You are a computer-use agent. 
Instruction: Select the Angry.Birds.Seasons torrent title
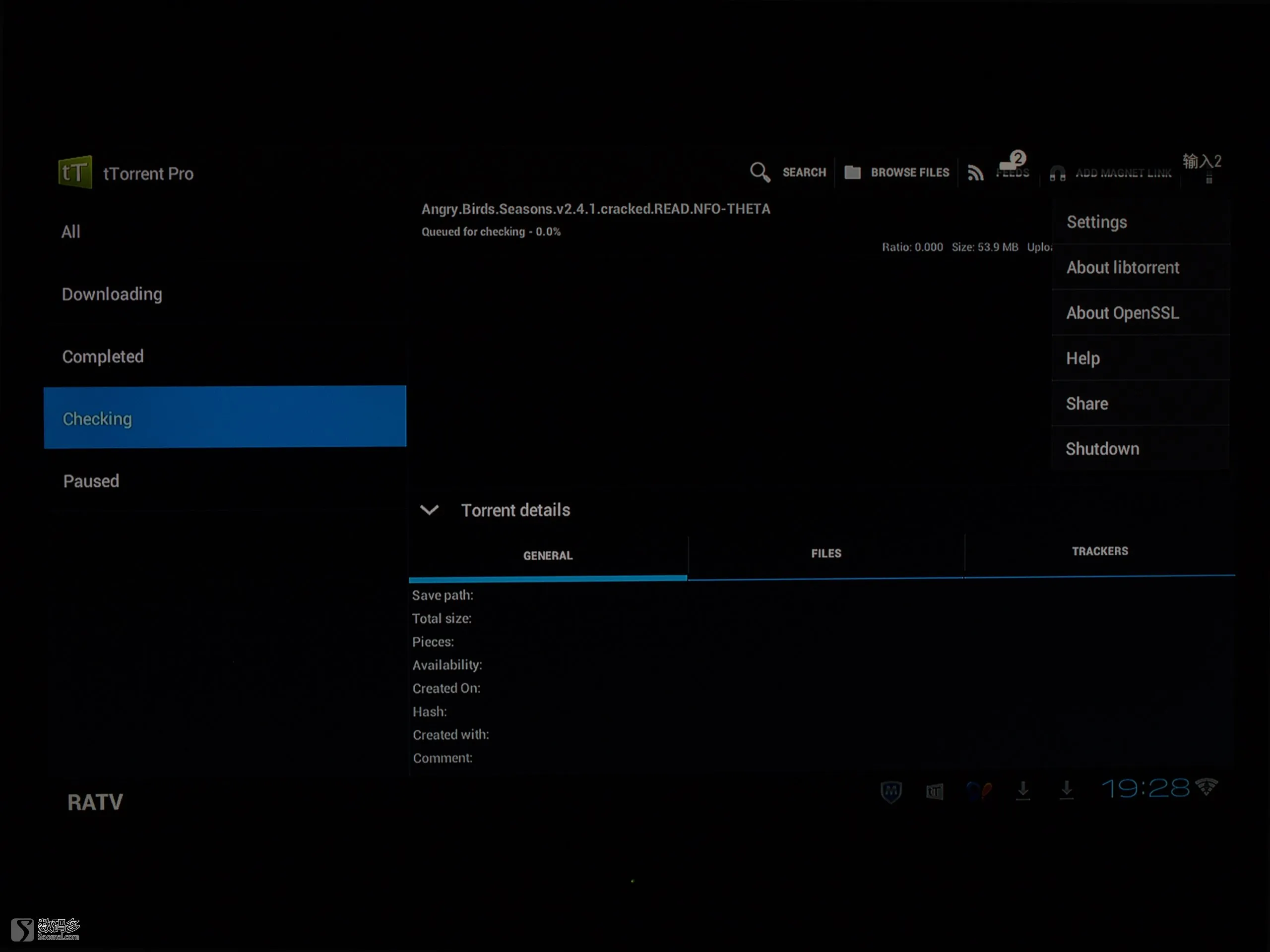click(x=596, y=209)
